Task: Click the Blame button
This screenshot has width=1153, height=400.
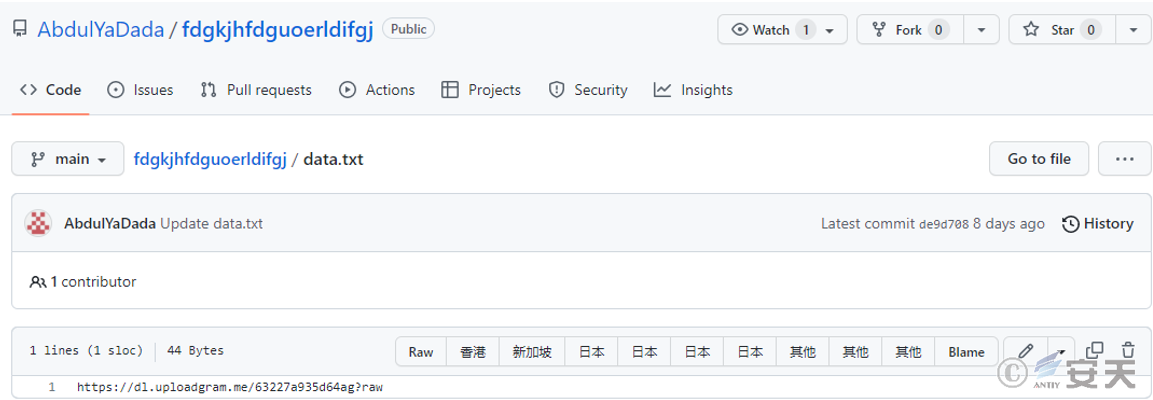Action: [x=966, y=351]
